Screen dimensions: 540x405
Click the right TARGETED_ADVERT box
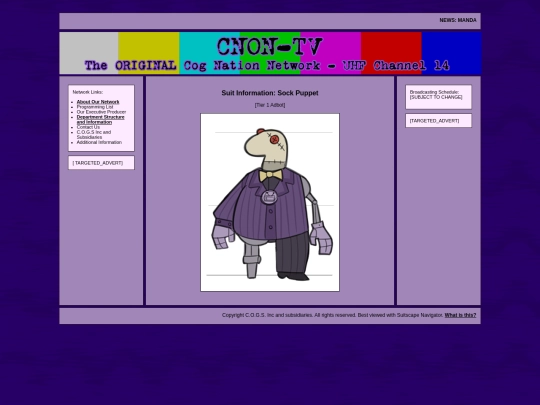438,121
